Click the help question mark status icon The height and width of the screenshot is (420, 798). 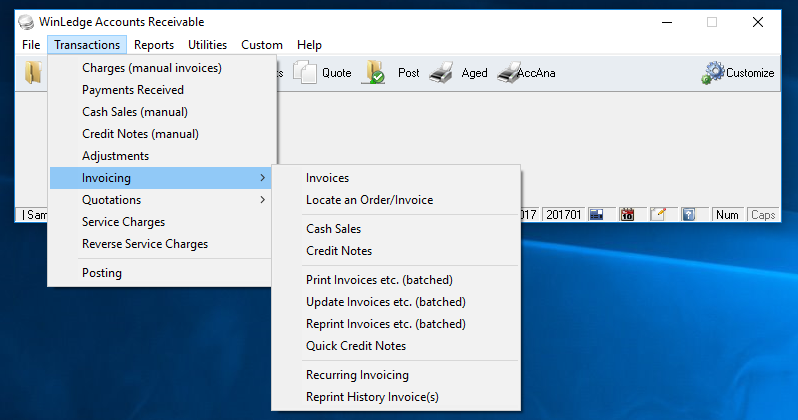coord(688,215)
